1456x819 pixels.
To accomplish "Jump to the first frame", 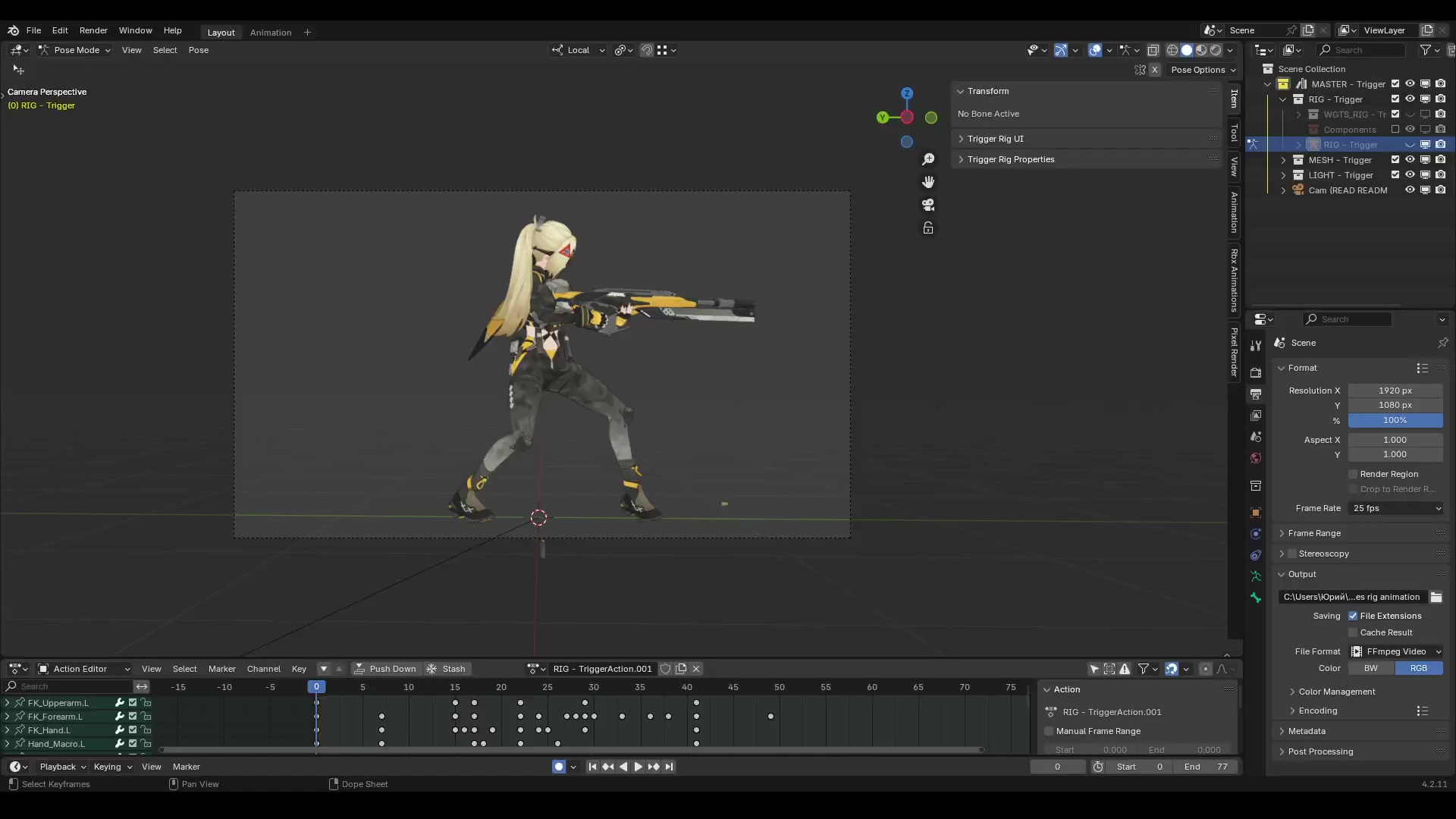I will (592, 767).
